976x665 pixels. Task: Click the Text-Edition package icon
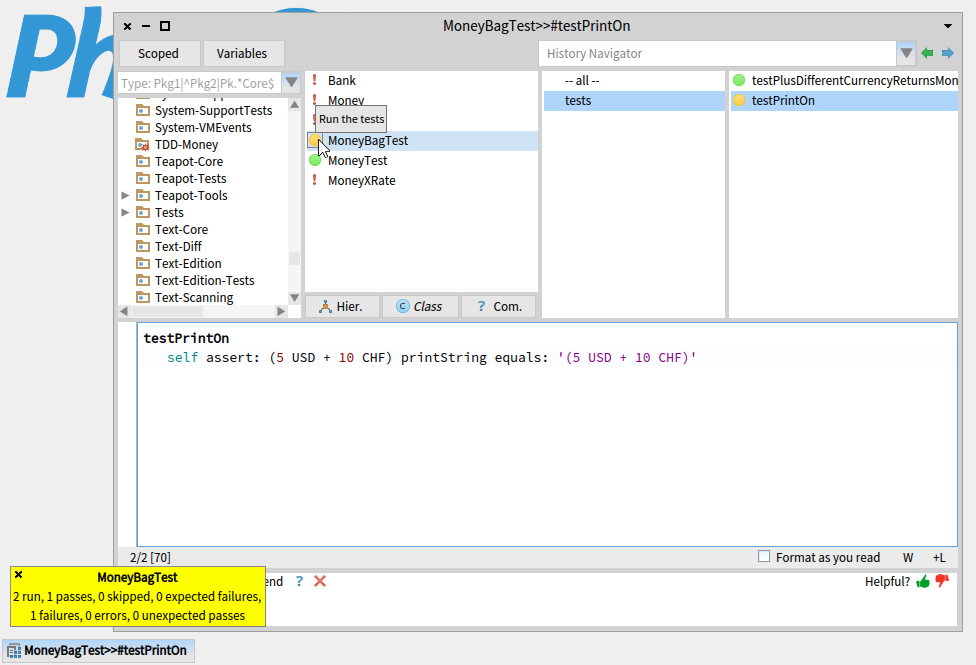(x=143, y=263)
